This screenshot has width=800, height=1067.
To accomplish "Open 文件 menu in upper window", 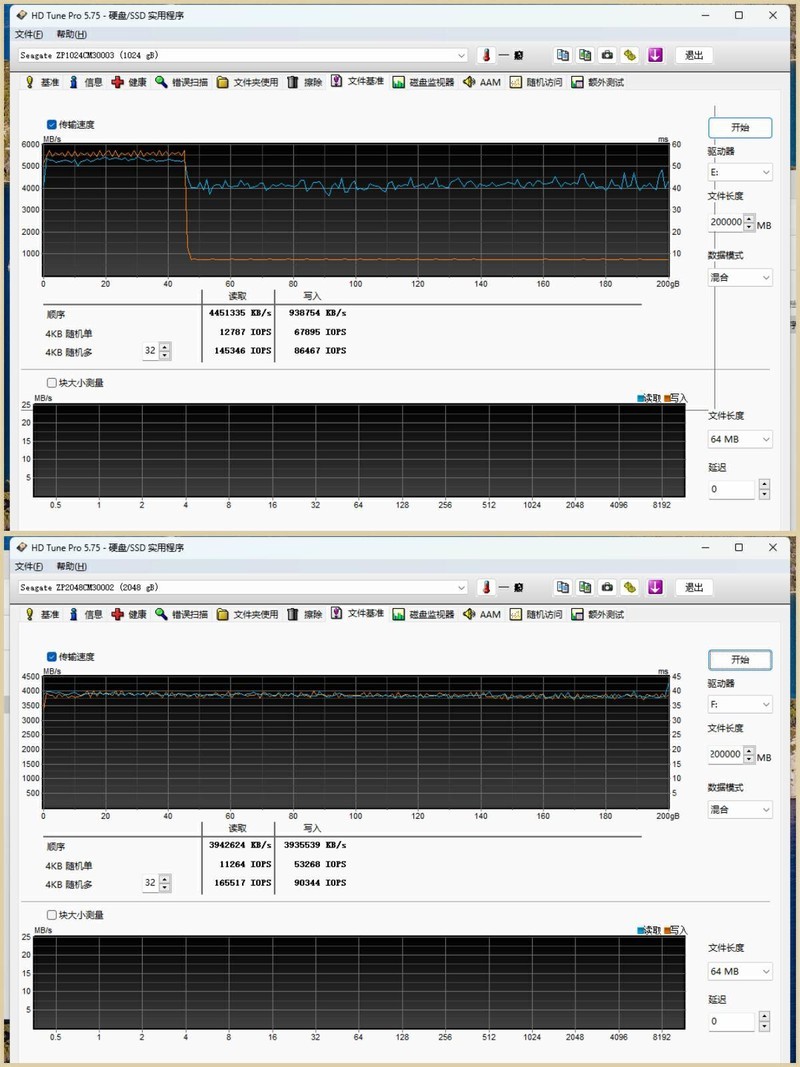I will [x=29, y=34].
